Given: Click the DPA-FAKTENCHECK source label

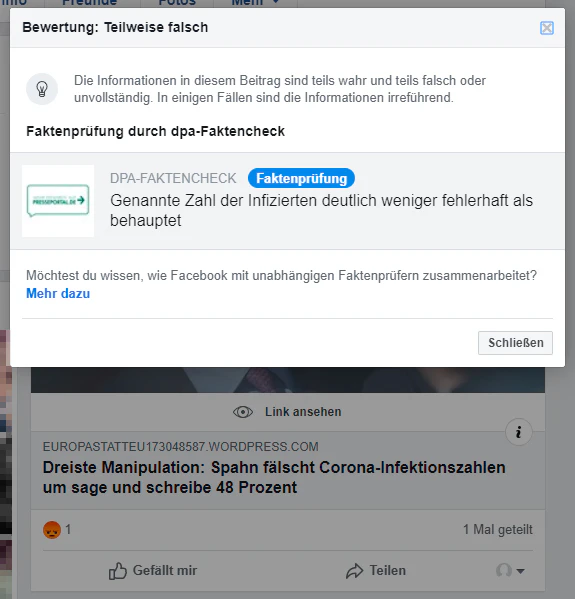Looking at the screenshot, I should 173,178.
